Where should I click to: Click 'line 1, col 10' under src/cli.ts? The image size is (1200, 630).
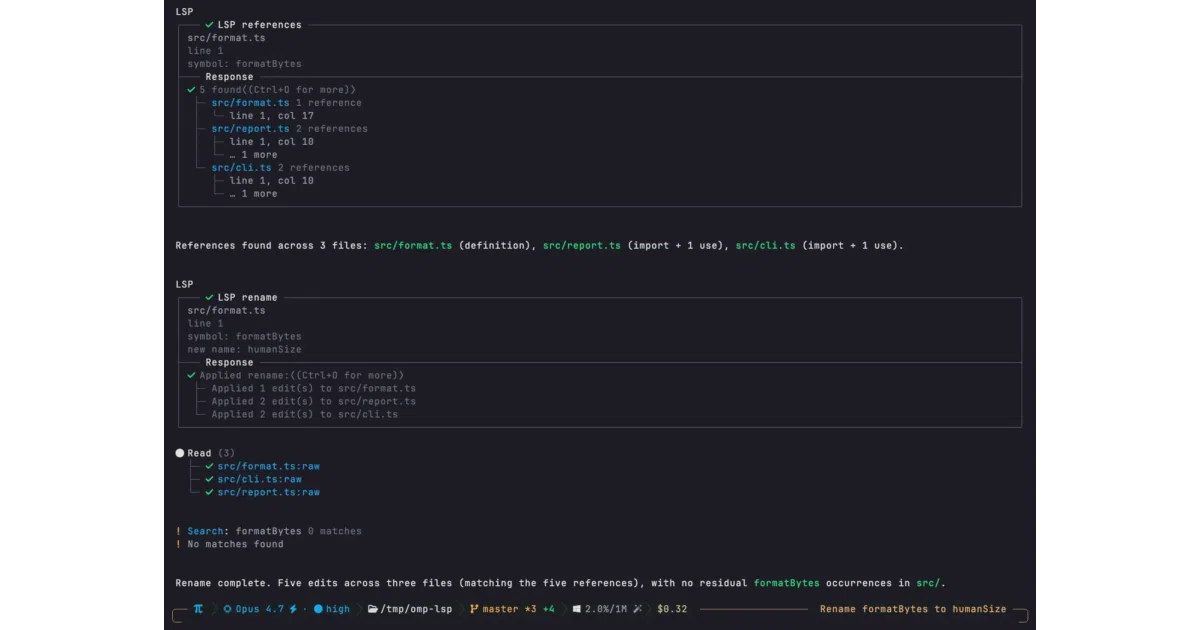(x=271, y=181)
